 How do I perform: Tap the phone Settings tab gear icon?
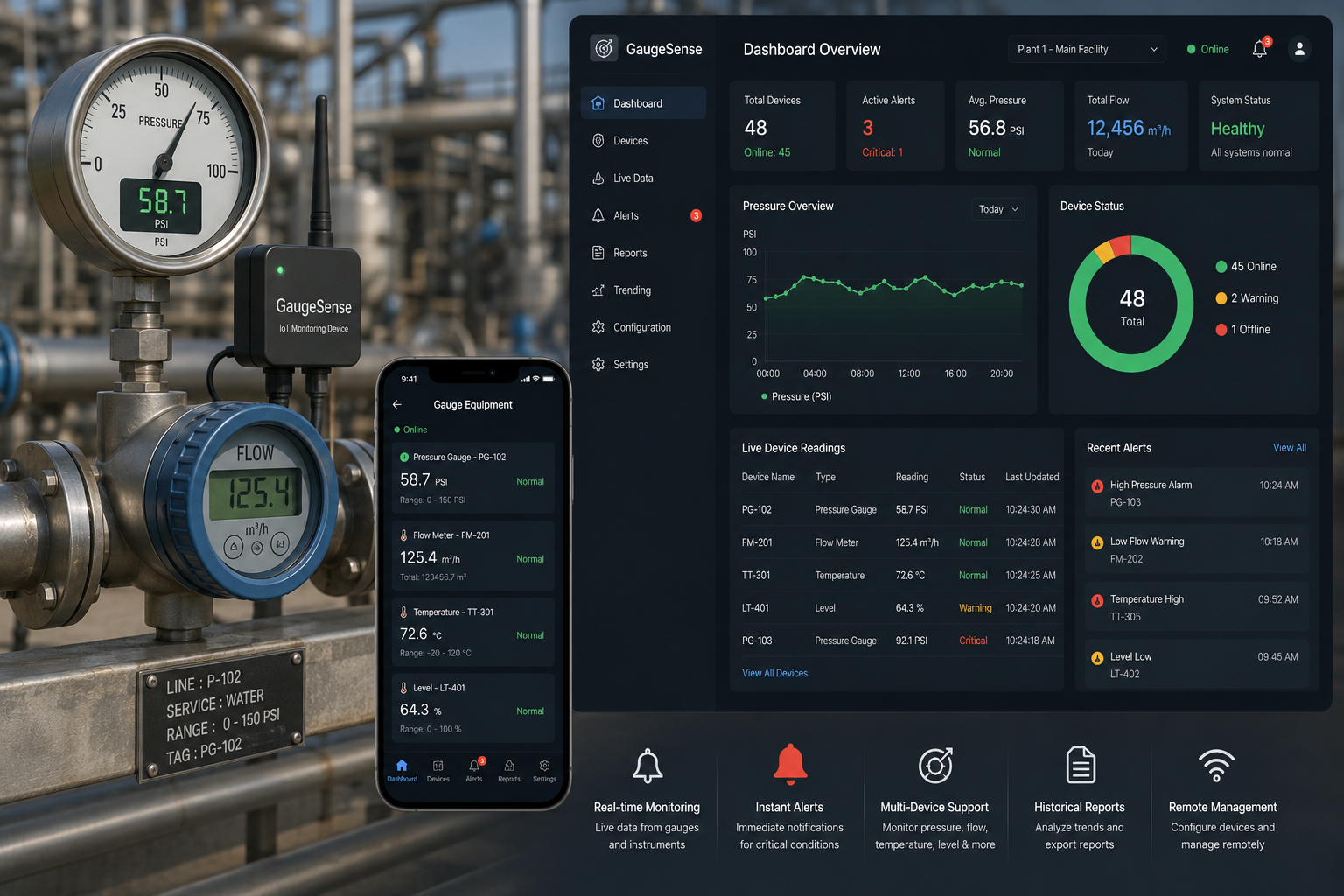(x=544, y=765)
